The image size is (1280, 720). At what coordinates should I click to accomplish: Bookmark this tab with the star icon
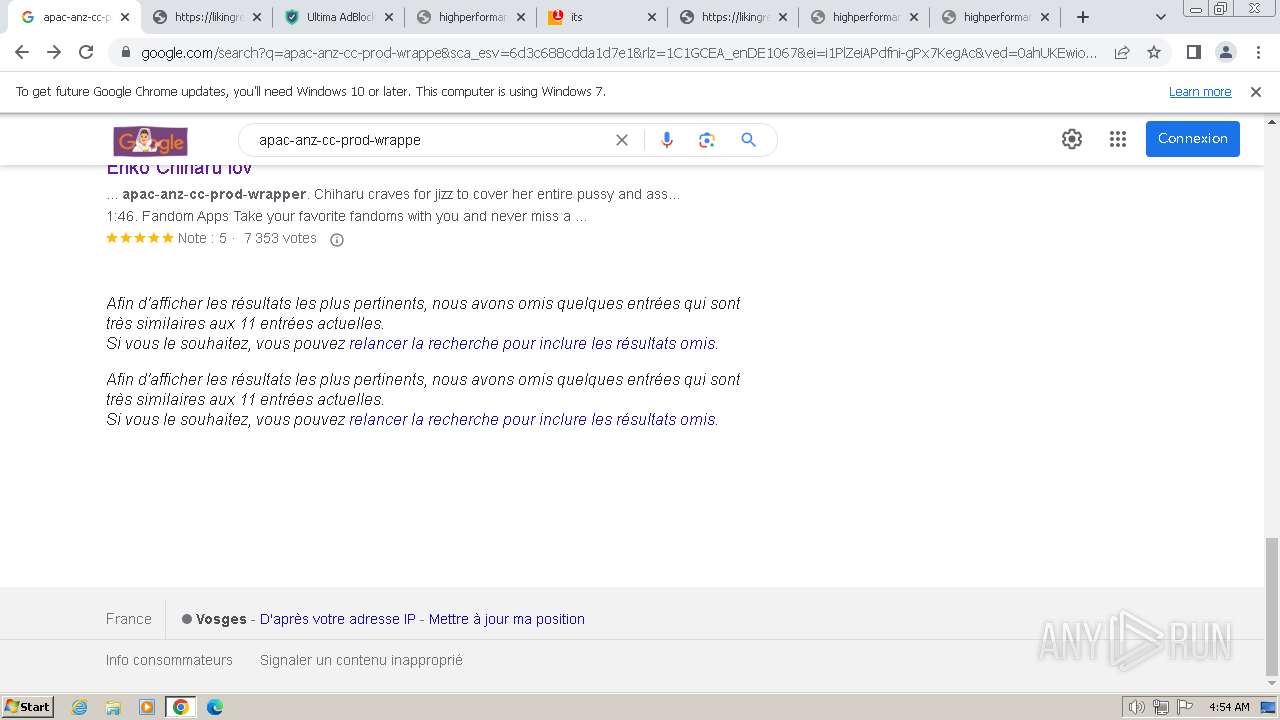tap(1154, 53)
